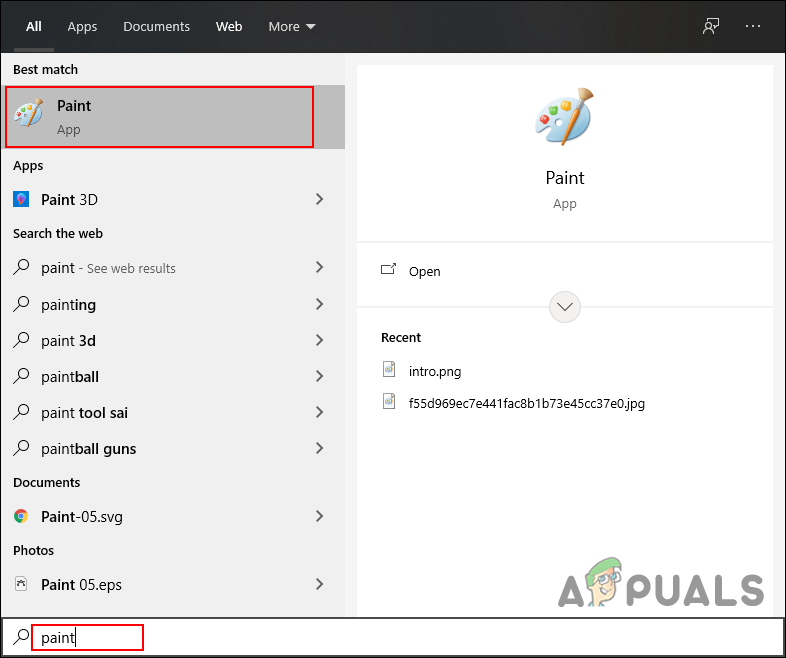Image resolution: width=786 pixels, height=658 pixels.
Task: Click Open to launch Paint
Action: (425, 271)
